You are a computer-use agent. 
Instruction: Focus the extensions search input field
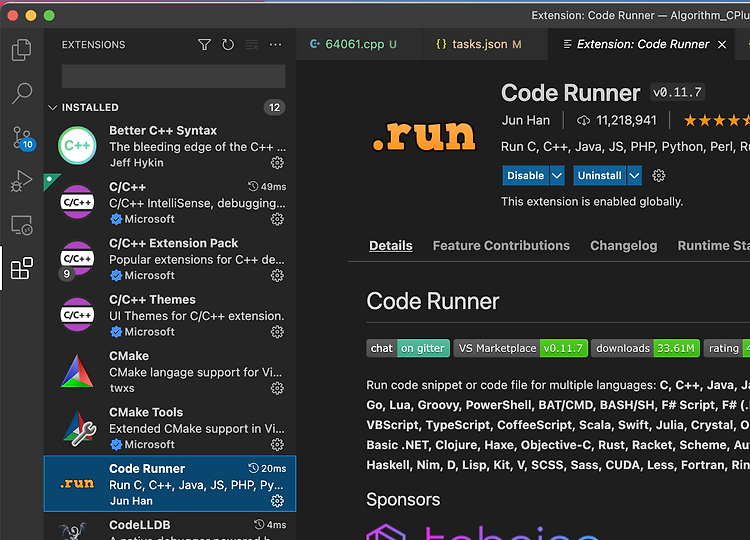click(174, 77)
